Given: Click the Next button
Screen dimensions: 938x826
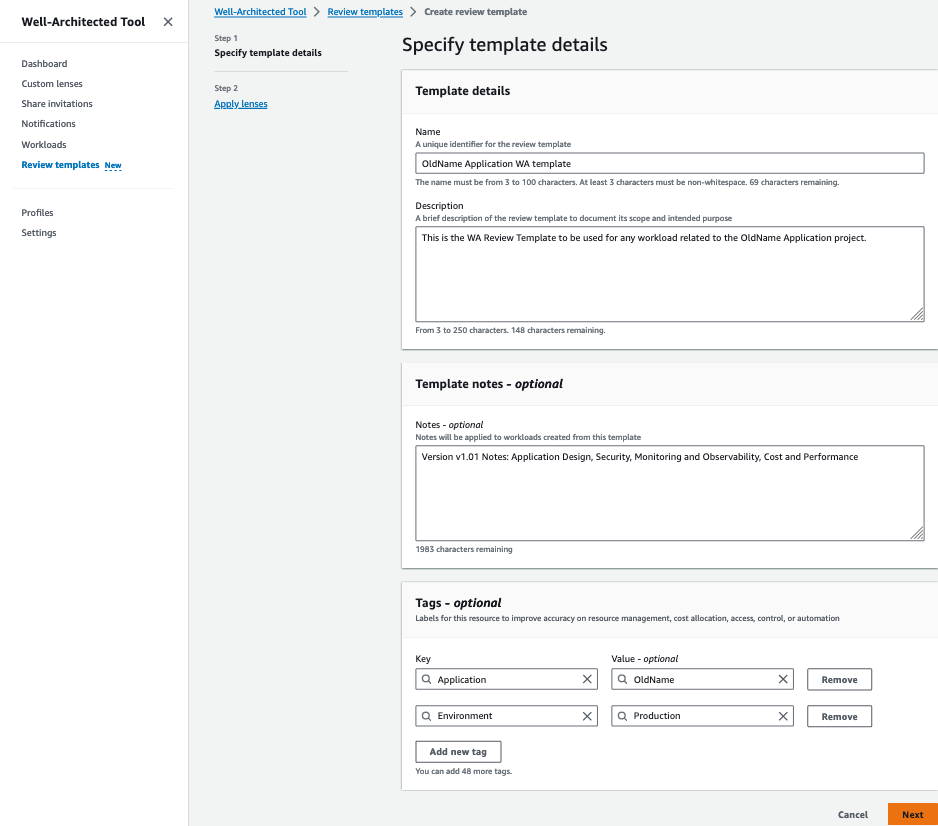Looking at the screenshot, I should [x=911, y=814].
